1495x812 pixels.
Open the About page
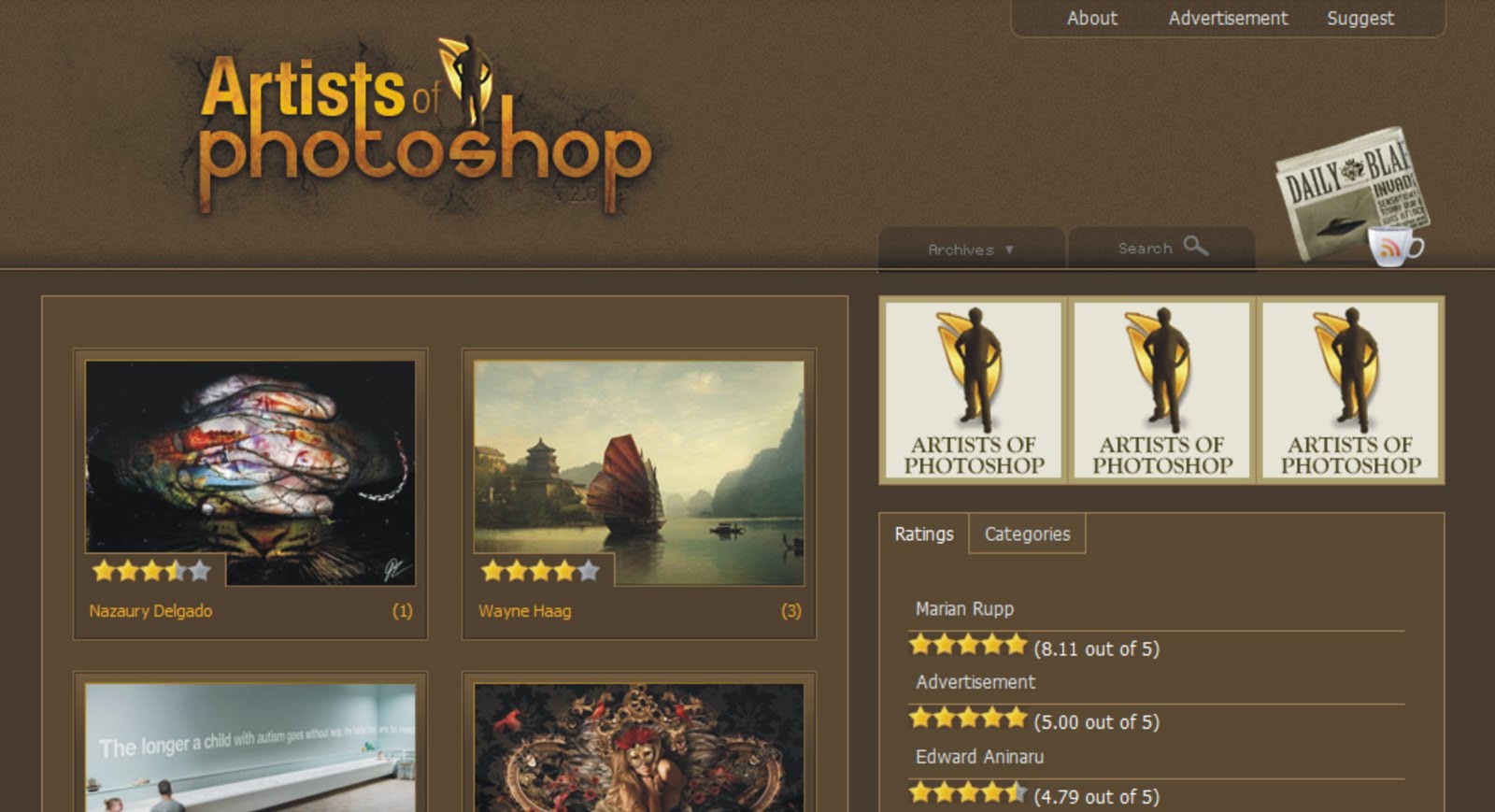coord(1092,18)
